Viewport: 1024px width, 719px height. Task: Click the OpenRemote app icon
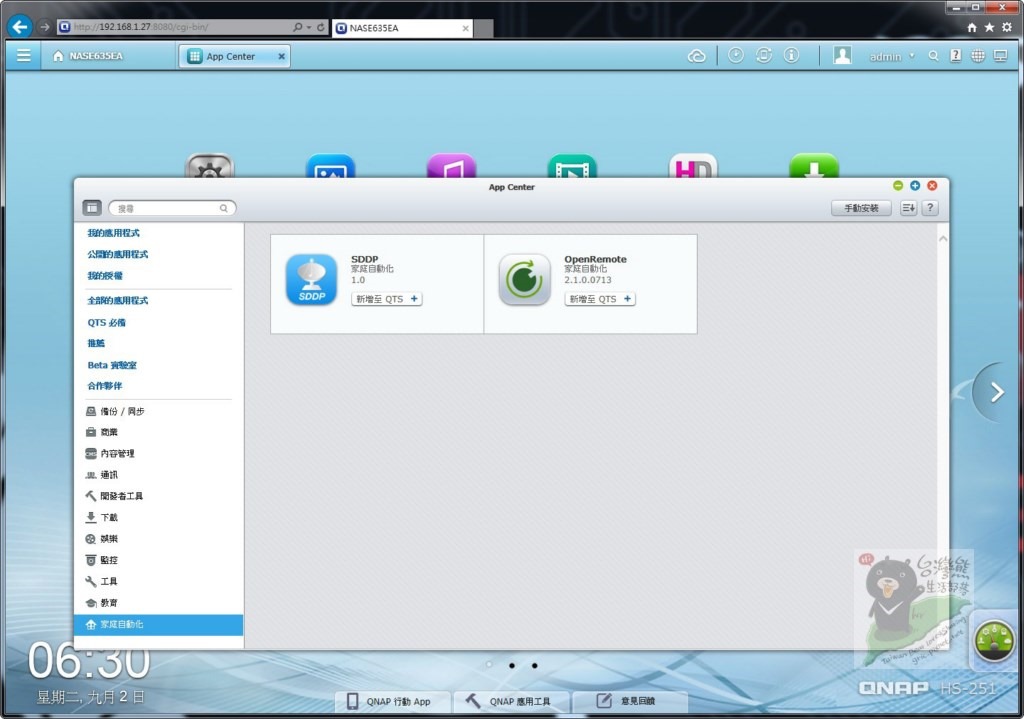click(x=525, y=280)
